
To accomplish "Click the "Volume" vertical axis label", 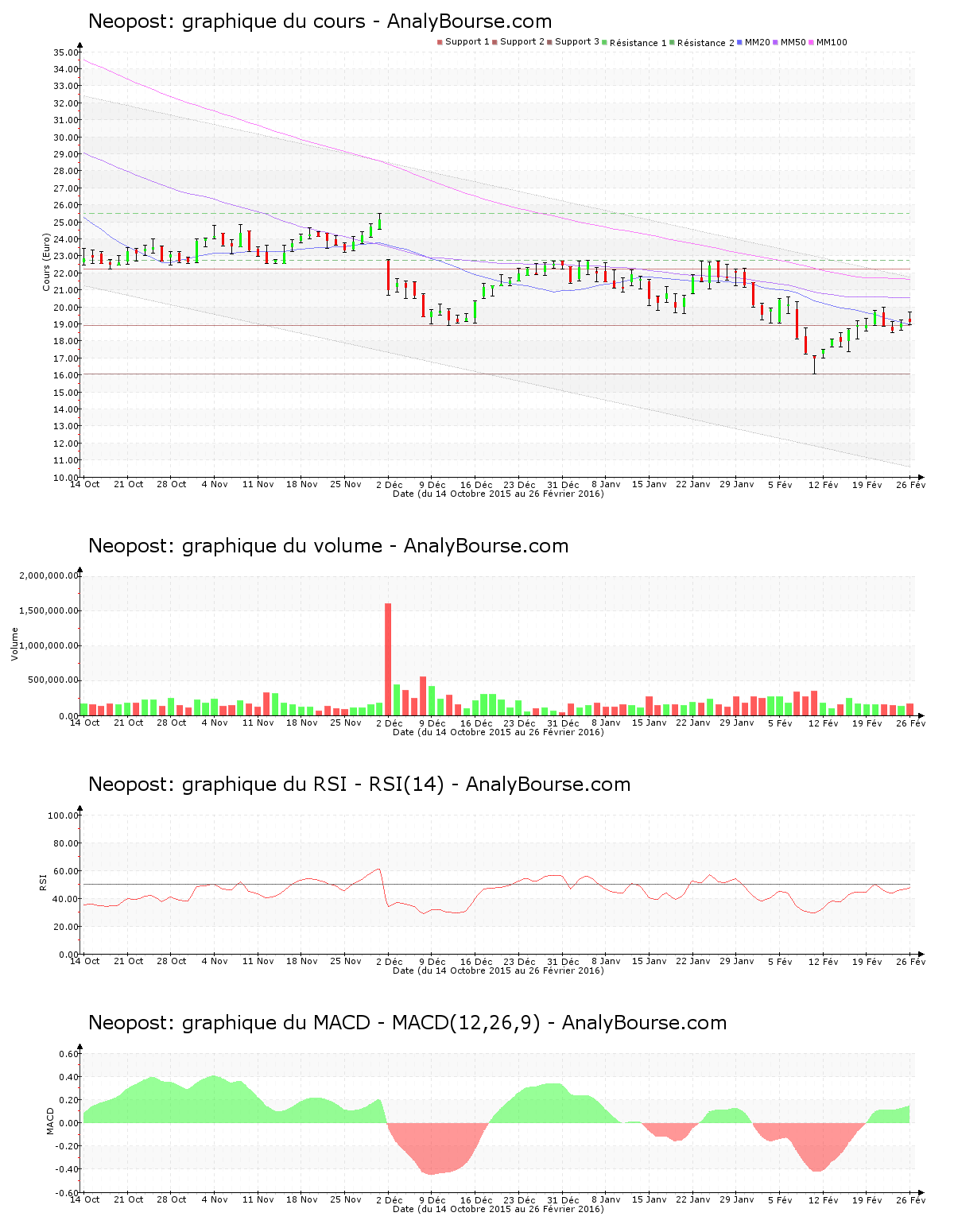I will coord(14,644).
